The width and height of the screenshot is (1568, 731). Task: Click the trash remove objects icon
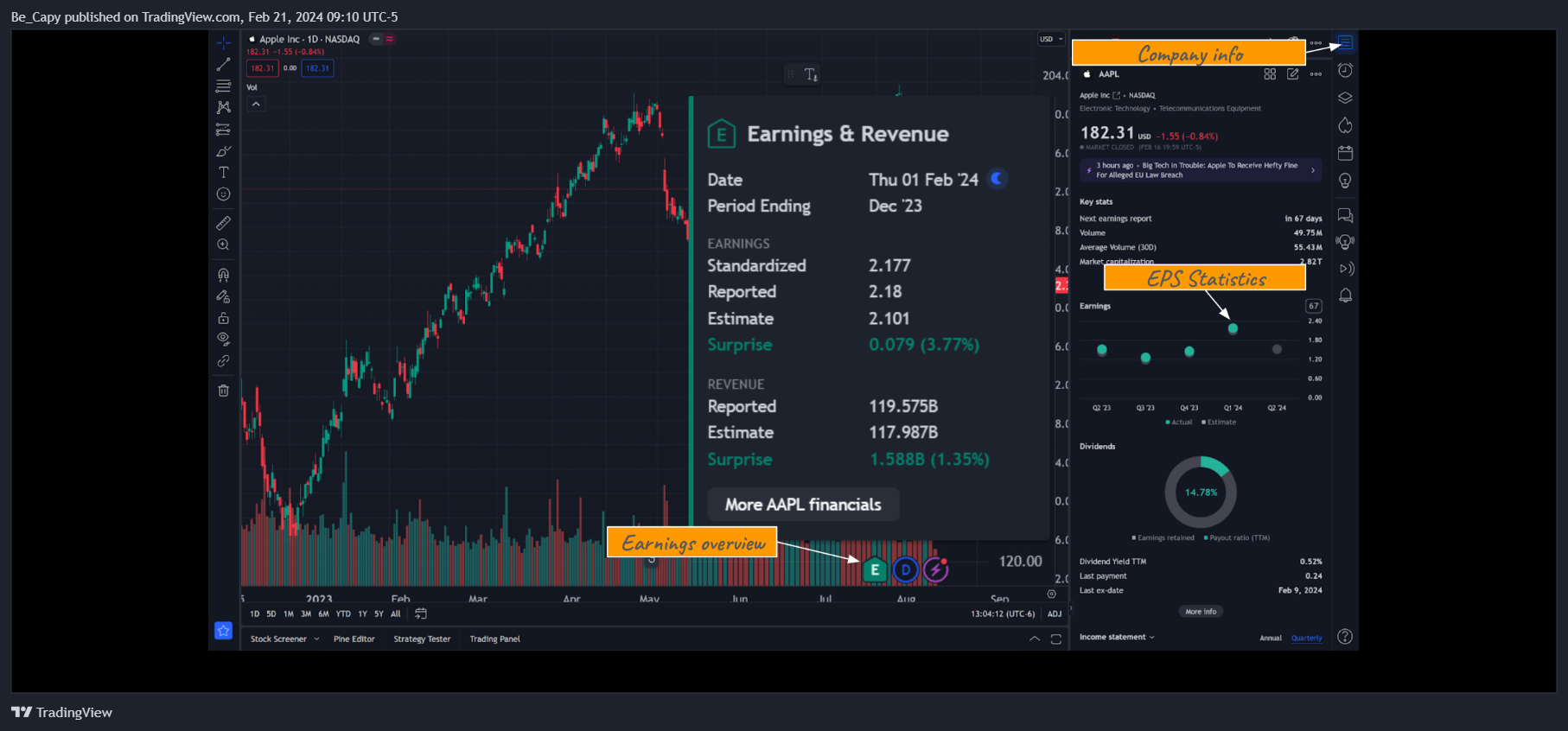223,391
